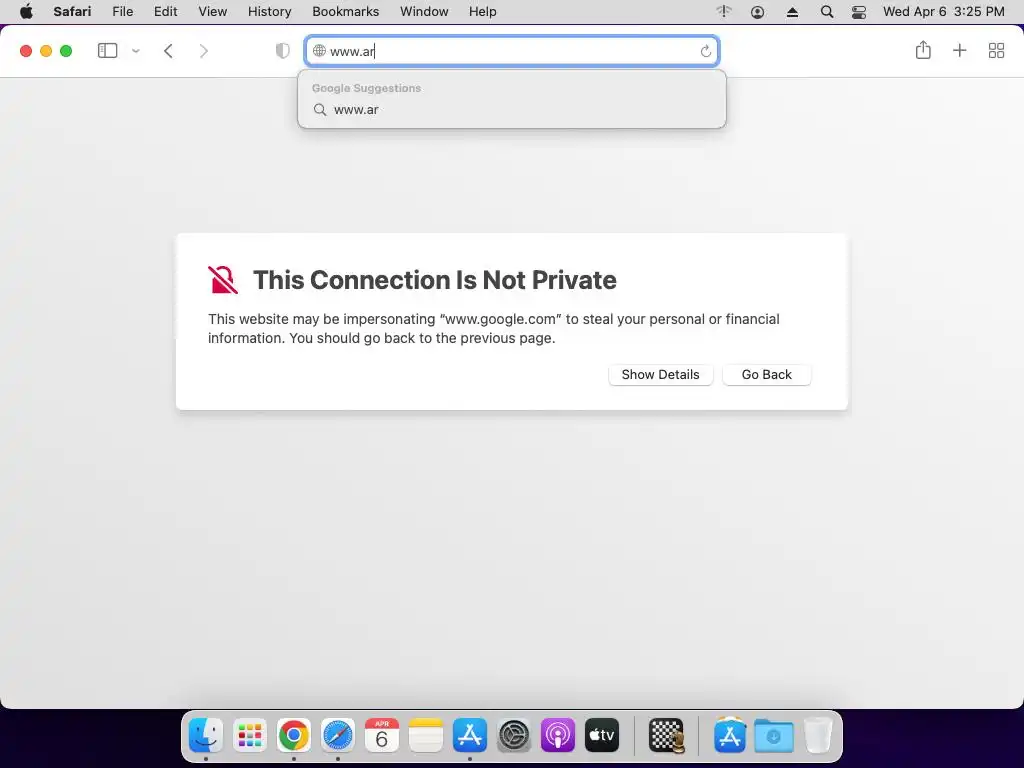This screenshot has width=1024, height=768.
Task: Open Launchpad from the Dock
Action: pyautogui.click(x=250, y=735)
